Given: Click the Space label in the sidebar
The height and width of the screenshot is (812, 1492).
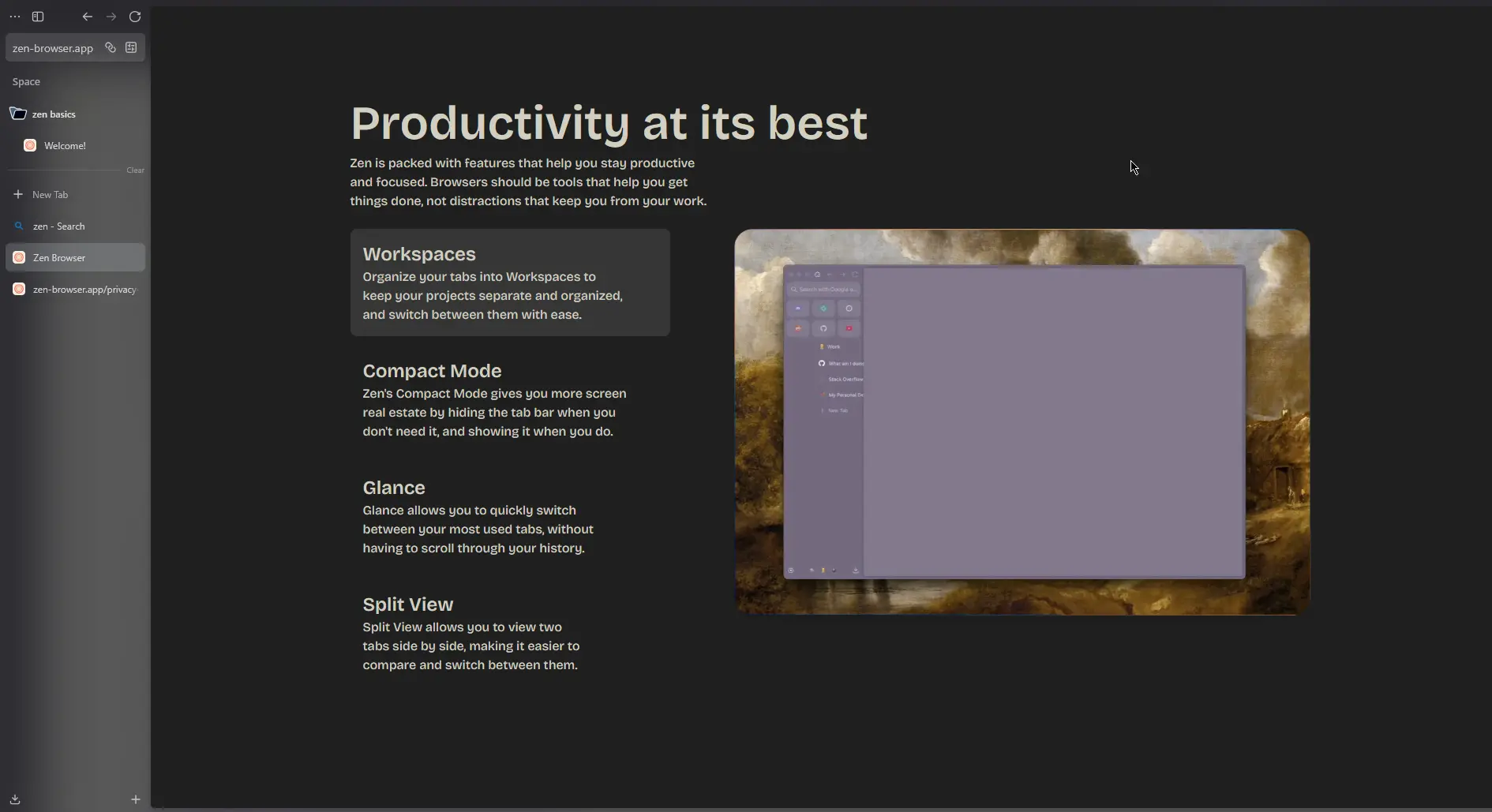Looking at the screenshot, I should coord(26,81).
